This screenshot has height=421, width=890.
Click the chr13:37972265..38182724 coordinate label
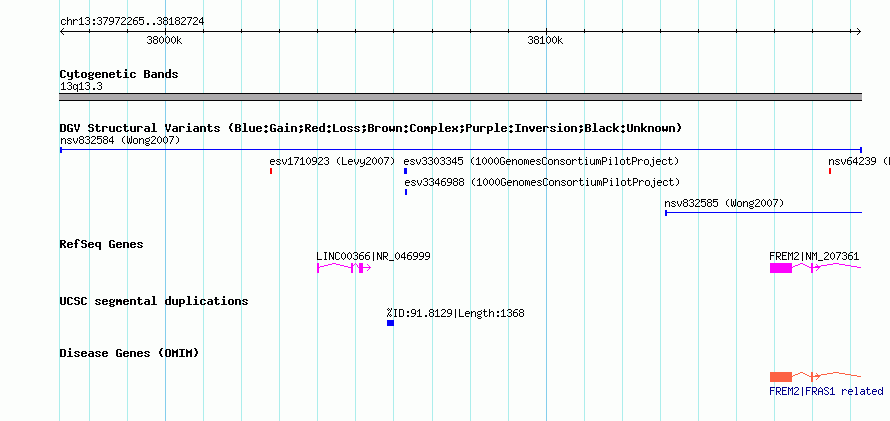tap(132, 22)
